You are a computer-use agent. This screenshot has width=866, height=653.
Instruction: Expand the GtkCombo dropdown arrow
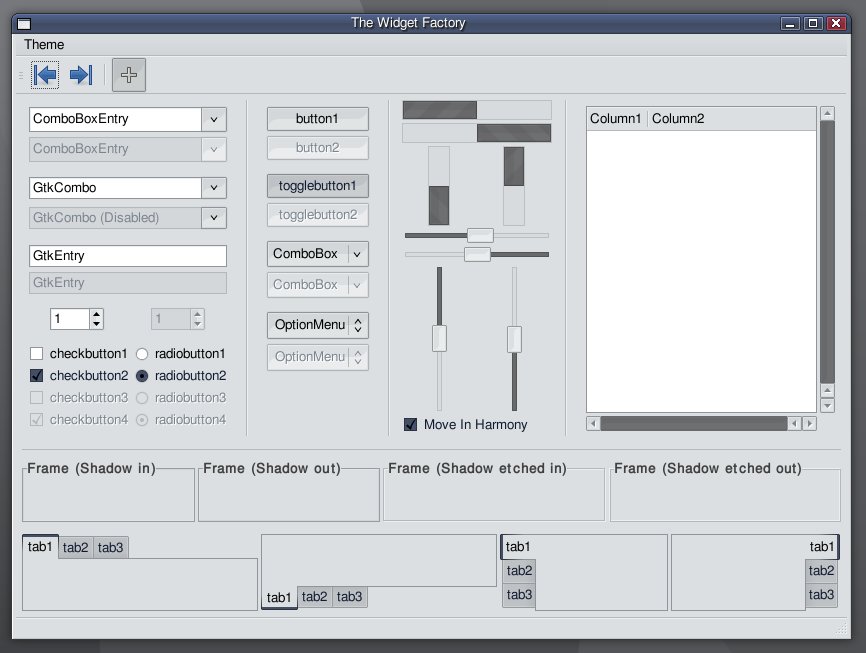[214, 188]
